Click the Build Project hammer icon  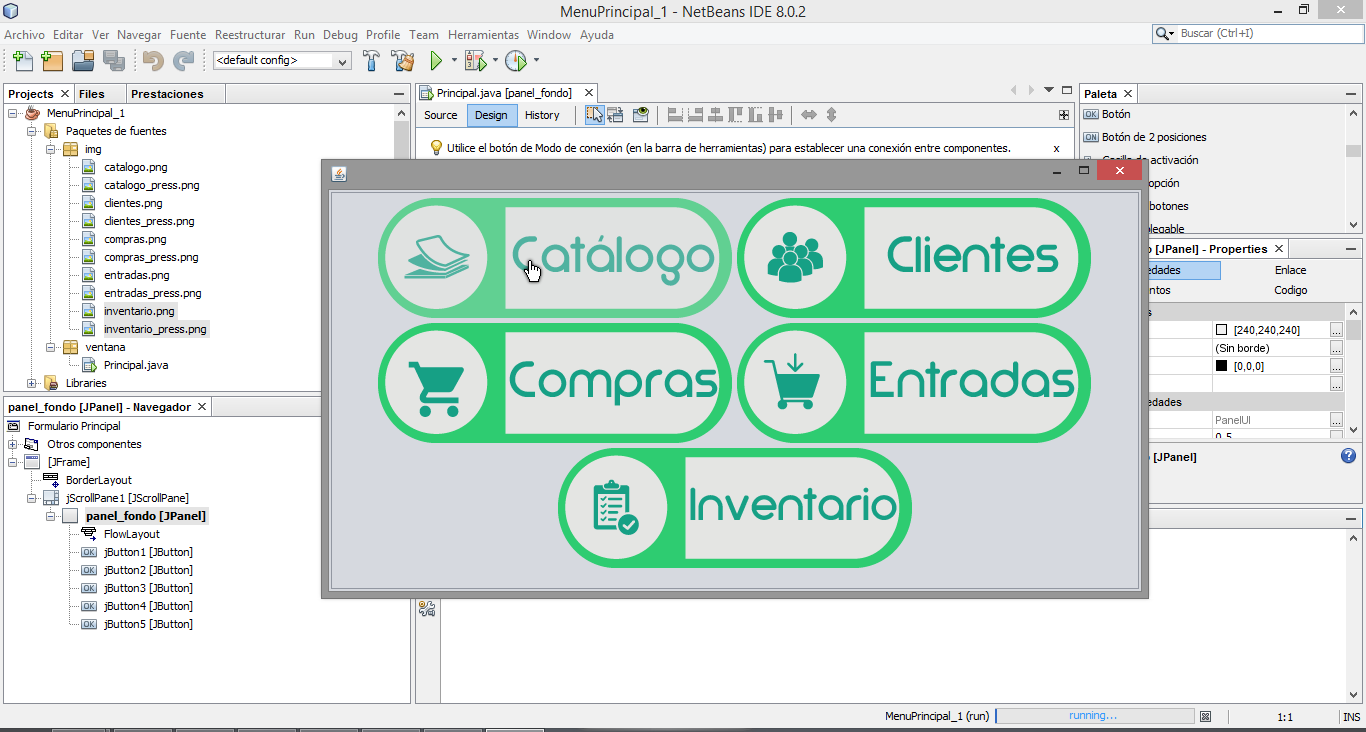click(371, 60)
